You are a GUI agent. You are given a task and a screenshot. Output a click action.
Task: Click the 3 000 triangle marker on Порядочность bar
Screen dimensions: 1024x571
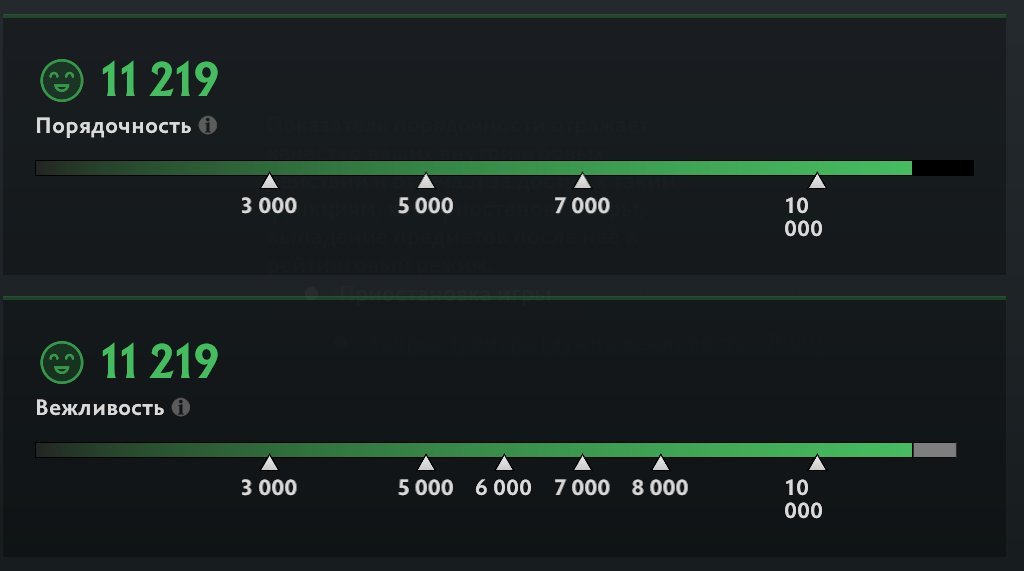tap(269, 181)
